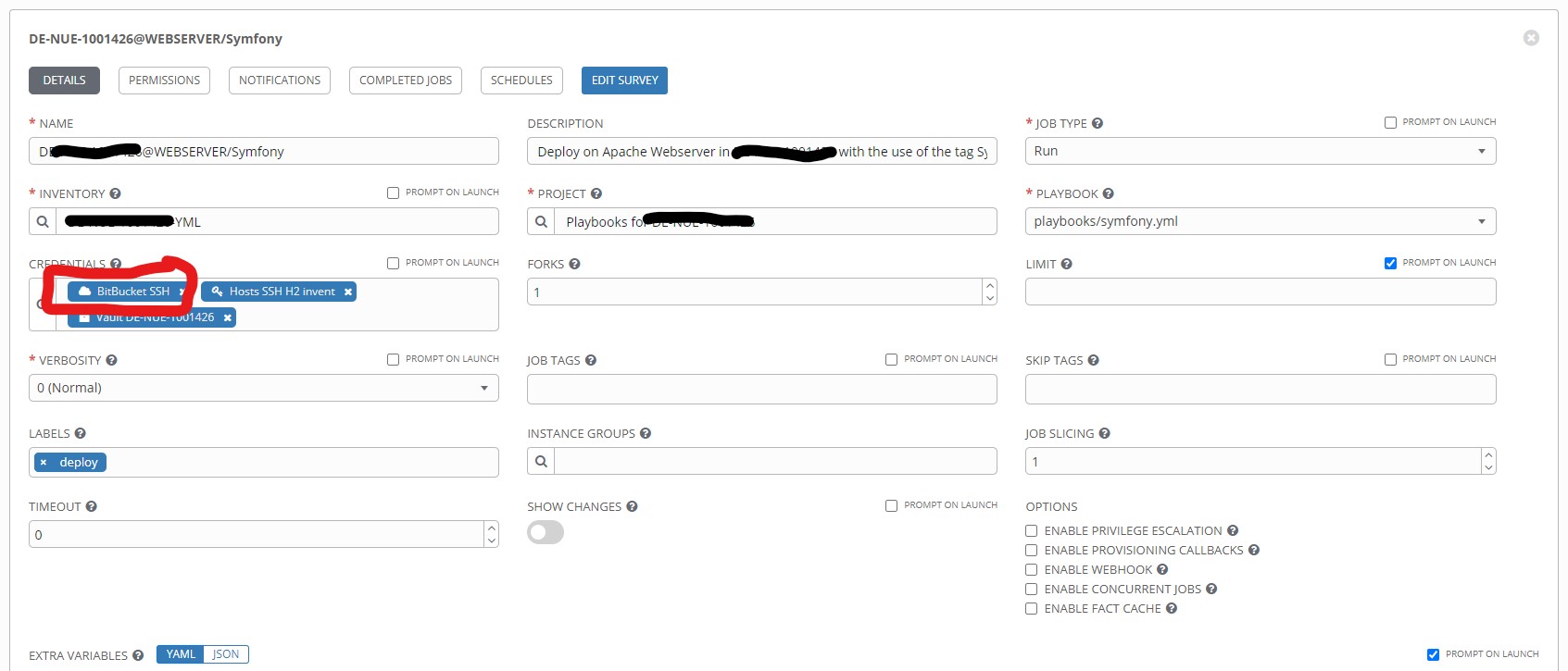Viewport: 1568px width, 671px height.
Task: Expand the Playbook dropdown list
Action: [1260, 221]
